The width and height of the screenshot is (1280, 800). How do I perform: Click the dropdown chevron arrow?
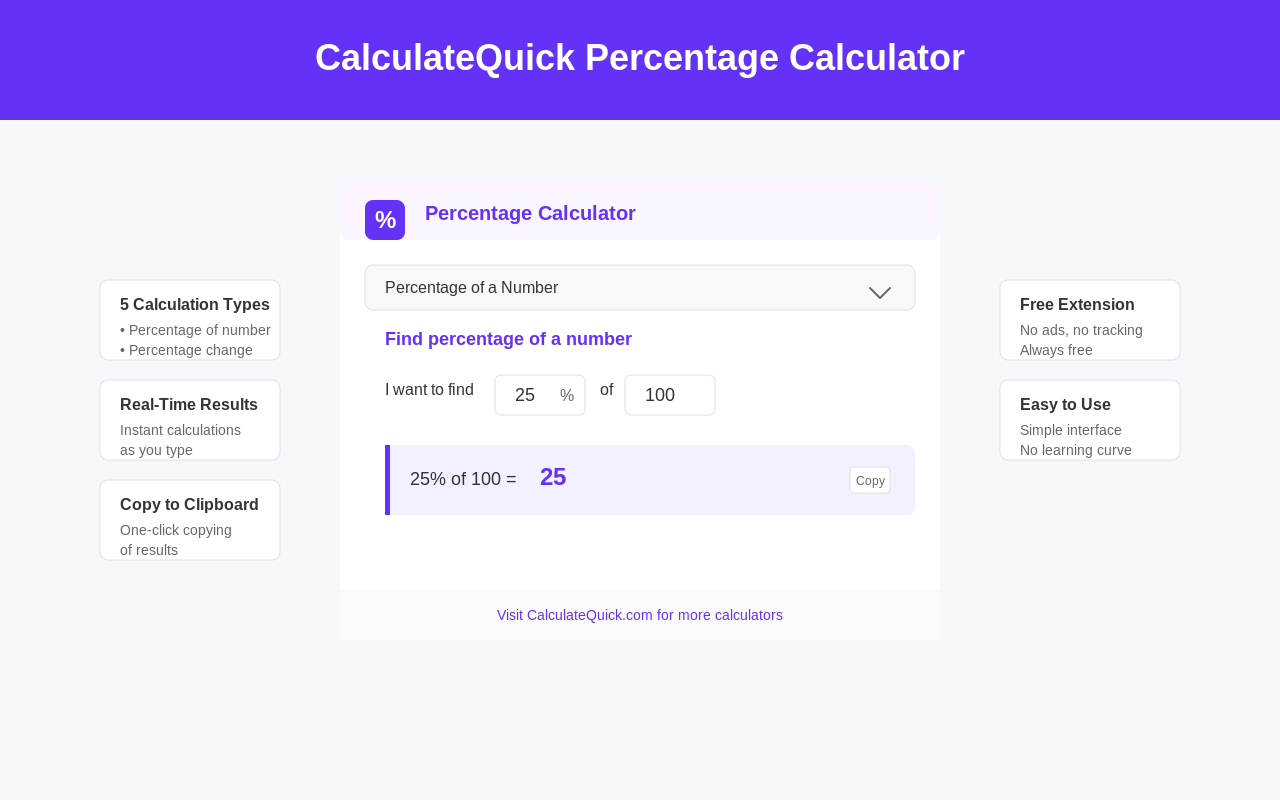click(x=880, y=292)
